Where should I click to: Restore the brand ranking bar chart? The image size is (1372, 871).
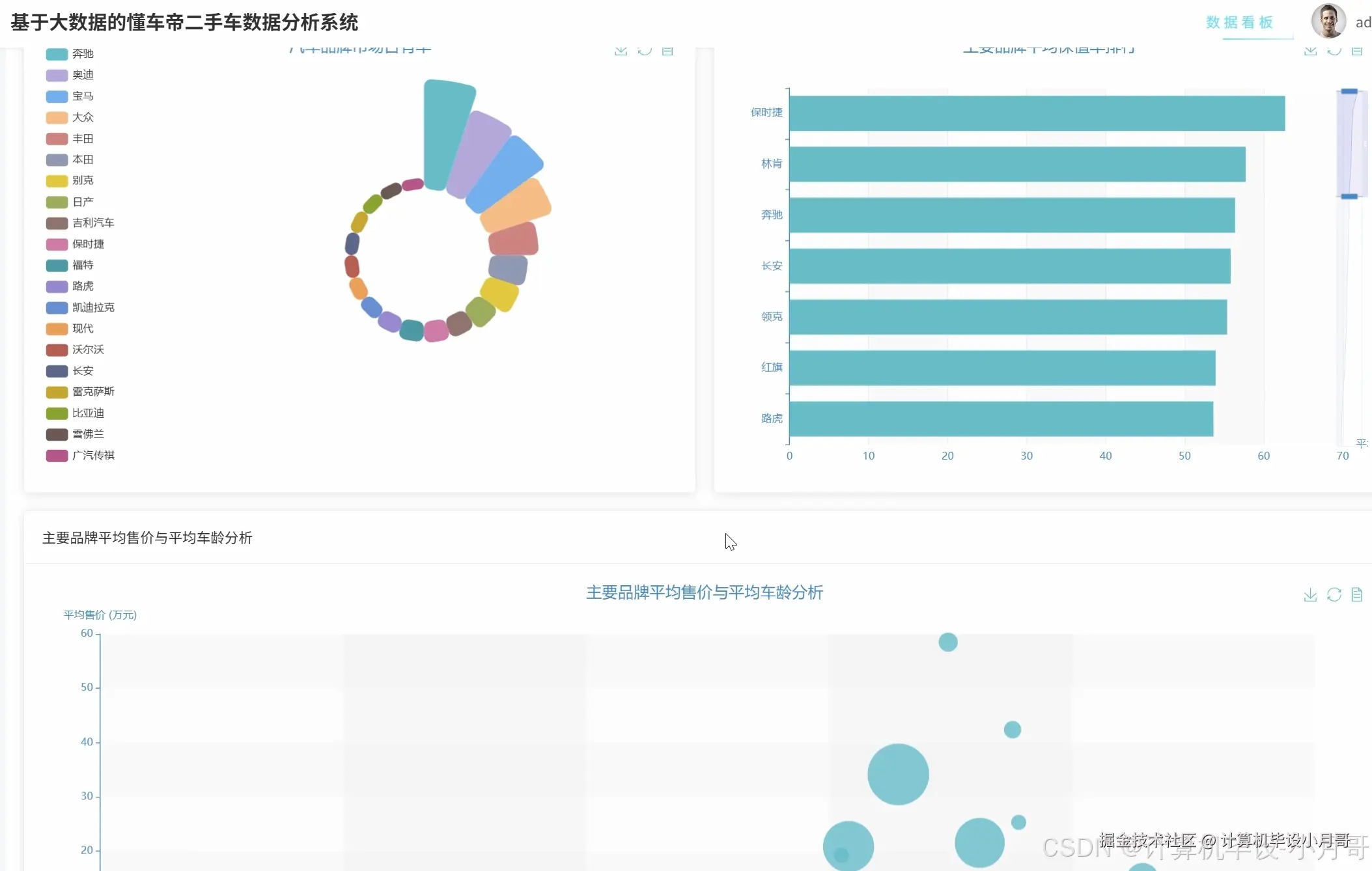click(1334, 51)
